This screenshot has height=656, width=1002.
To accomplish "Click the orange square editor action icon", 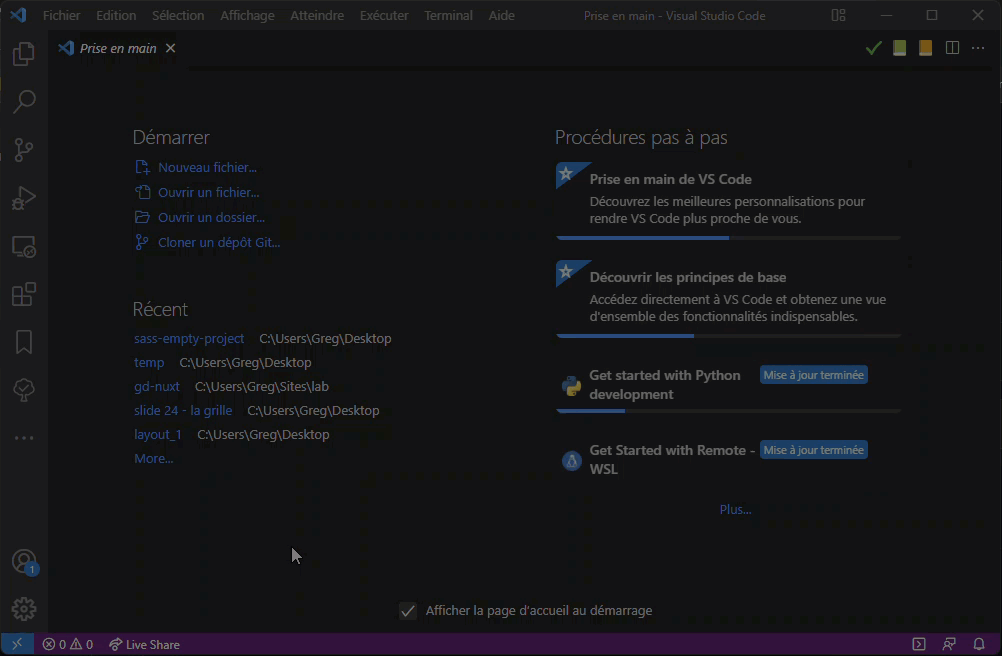I will pyautogui.click(x=925, y=48).
